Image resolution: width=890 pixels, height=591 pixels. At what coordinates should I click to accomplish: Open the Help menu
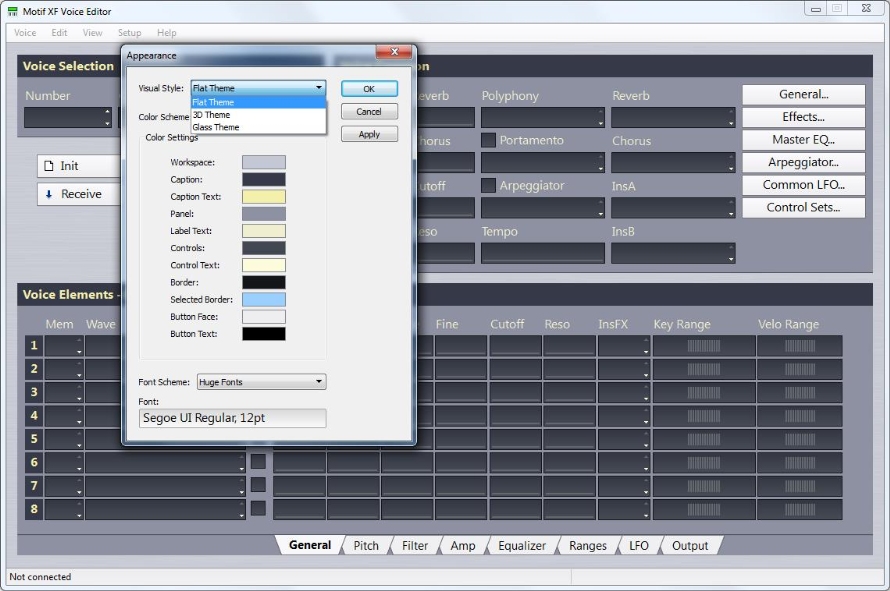point(167,33)
